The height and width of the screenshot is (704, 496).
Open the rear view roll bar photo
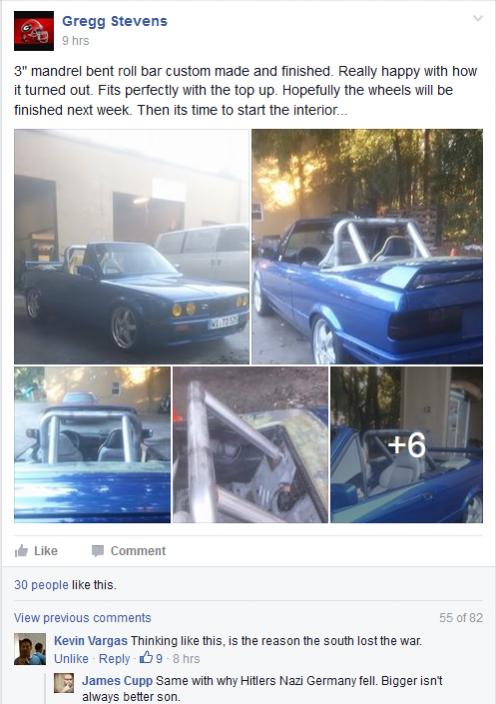(x=367, y=246)
